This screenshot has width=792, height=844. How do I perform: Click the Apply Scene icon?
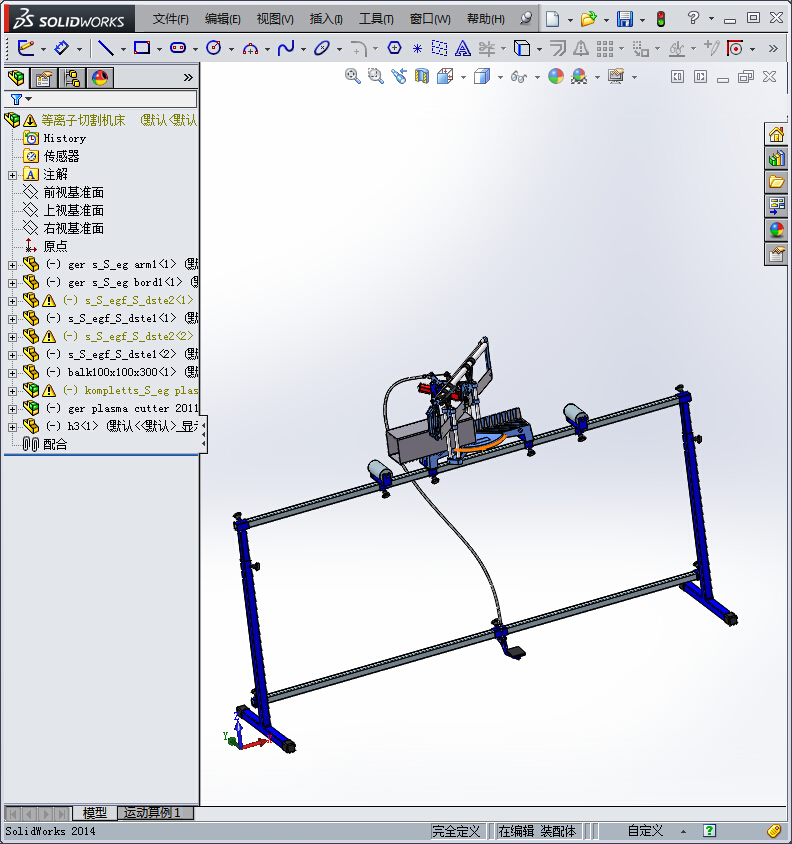coord(579,76)
